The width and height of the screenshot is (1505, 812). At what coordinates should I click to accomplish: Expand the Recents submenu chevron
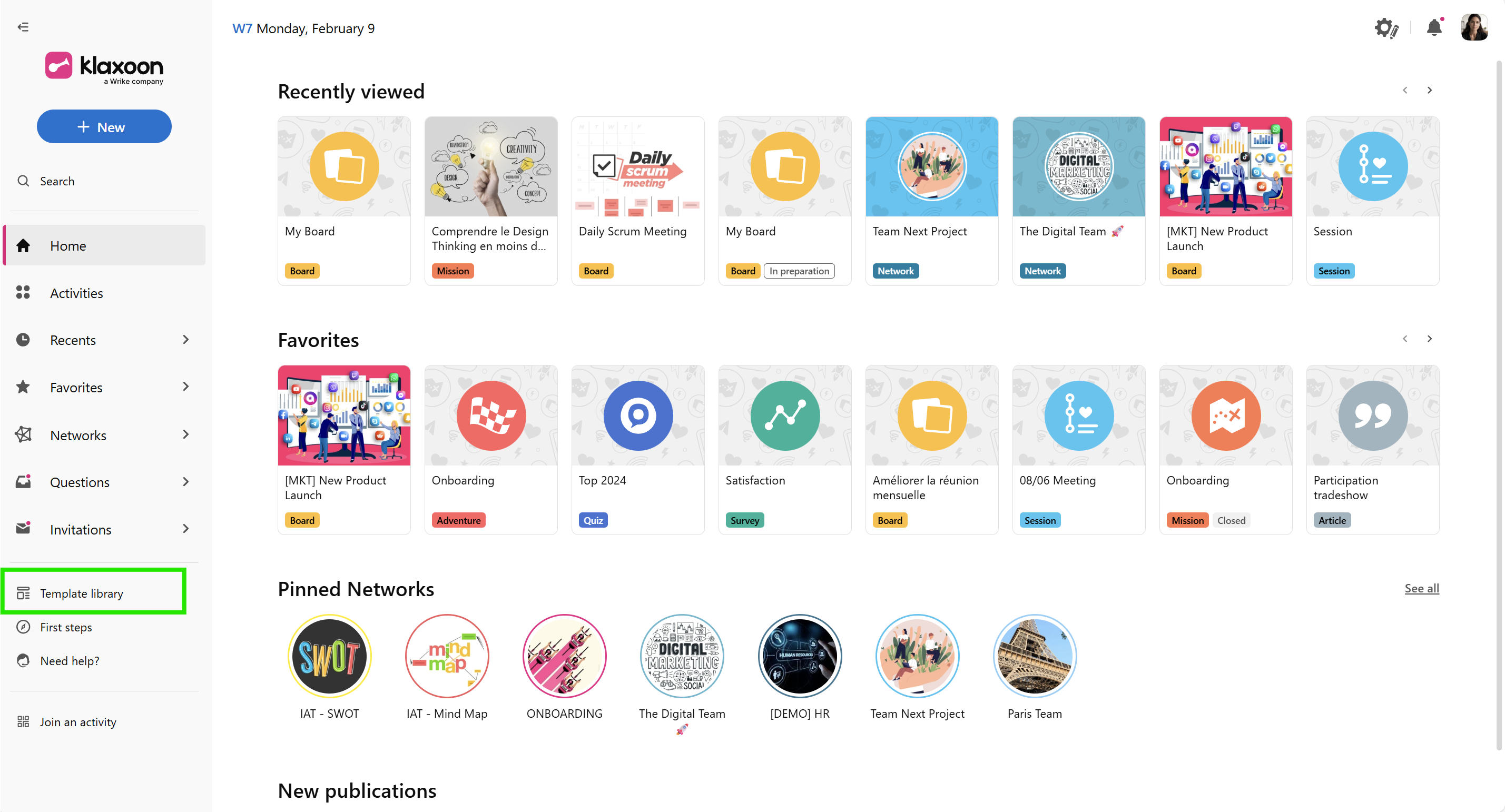pyautogui.click(x=186, y=340)
